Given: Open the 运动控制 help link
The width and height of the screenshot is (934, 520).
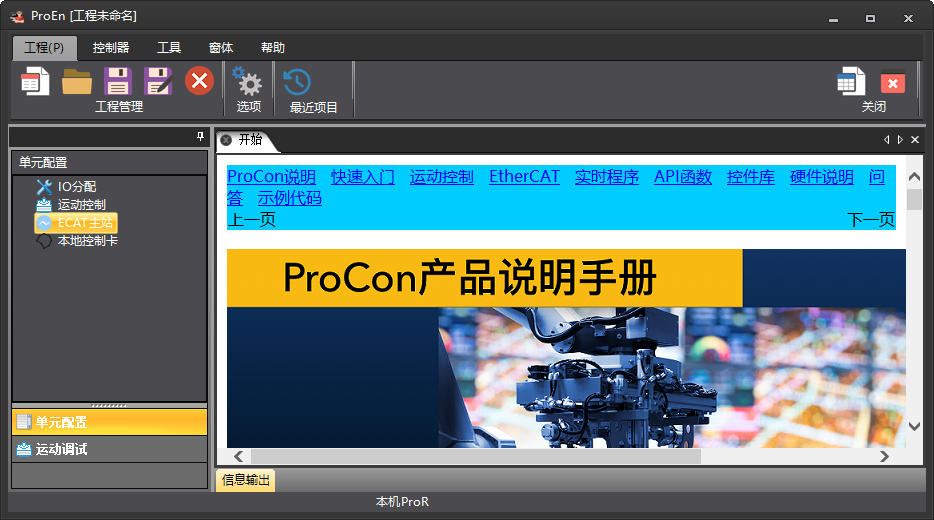Looking at the screenshot, I should (441, 177).
